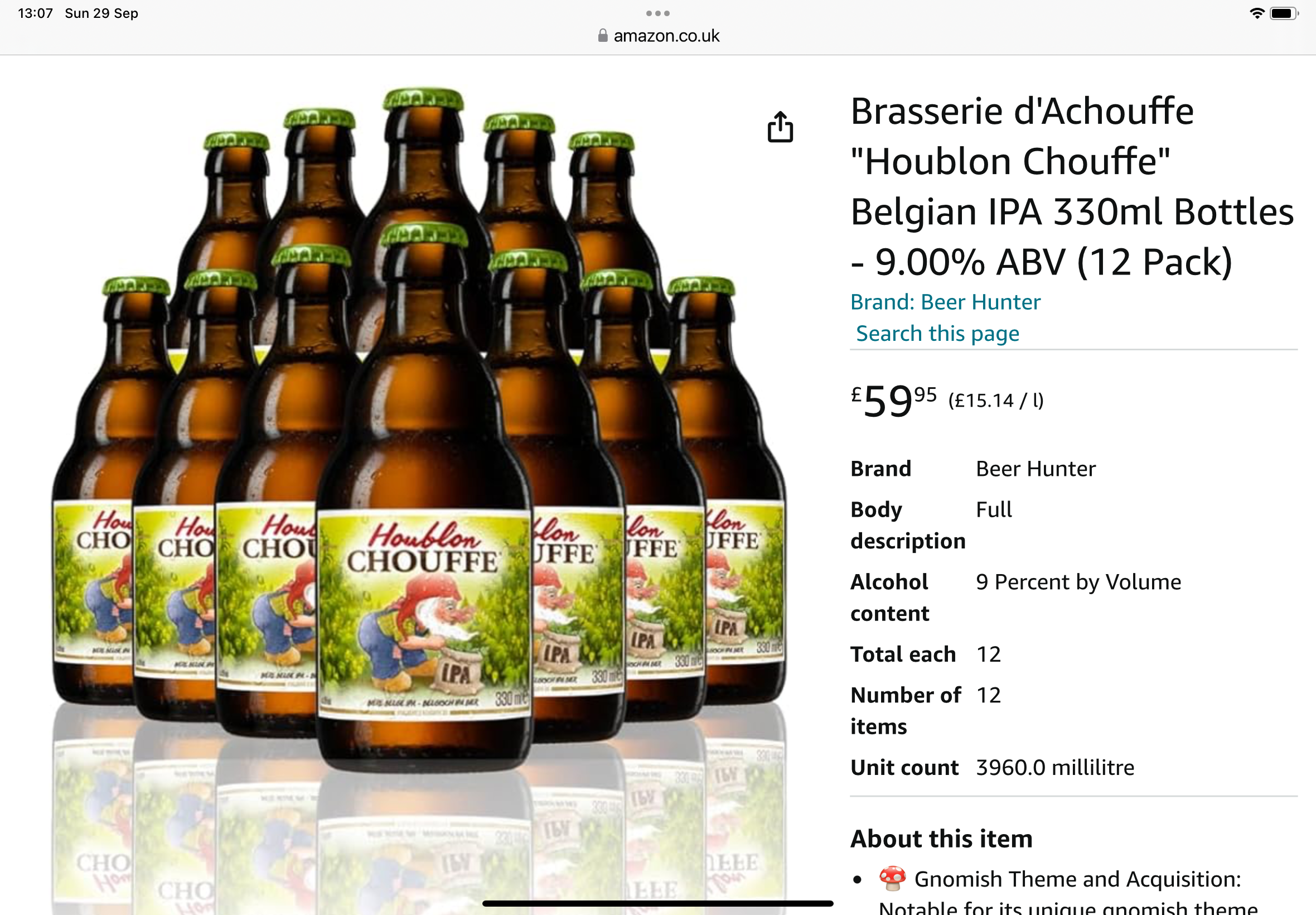Tap the price per litre text

click(x=996, y=400)
